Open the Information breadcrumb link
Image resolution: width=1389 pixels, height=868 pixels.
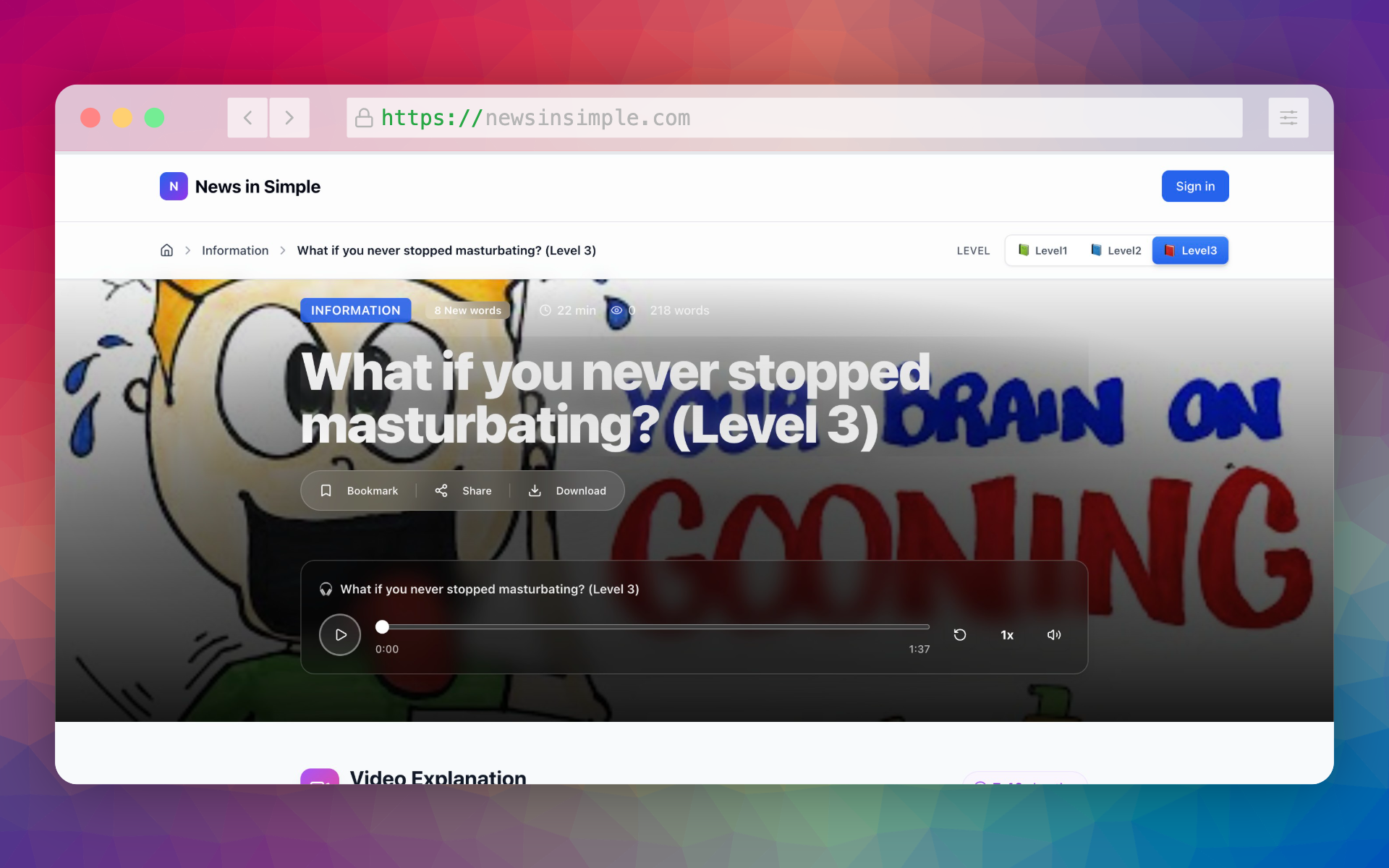click(x=235, y=250)
